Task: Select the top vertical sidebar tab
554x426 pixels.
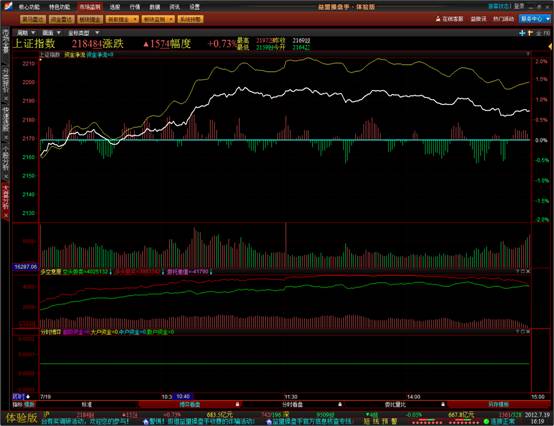Action: [x=6, y=41]
